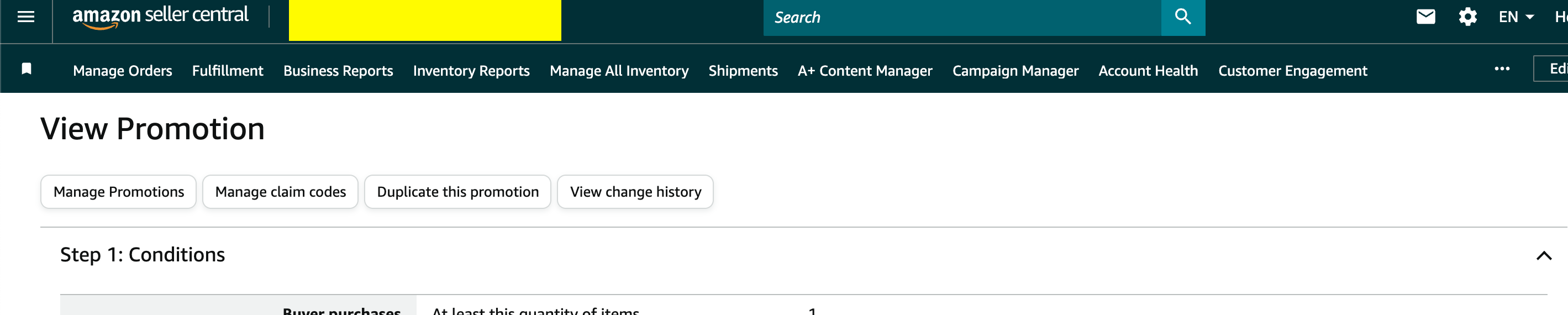This screenshot has width=1568, height=315.
Task: Click the Manage Promotions button
Action: pyautogui.click(x=119, y=192)
